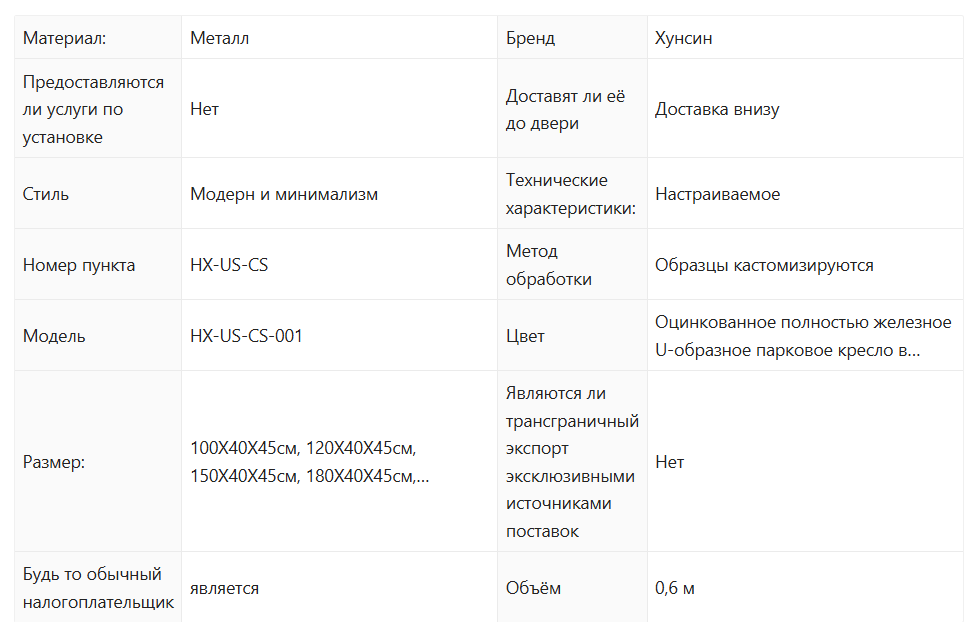Select the "Настраиваемое" value cell
The width and height of the screenshot is (979, 640).
717,194
